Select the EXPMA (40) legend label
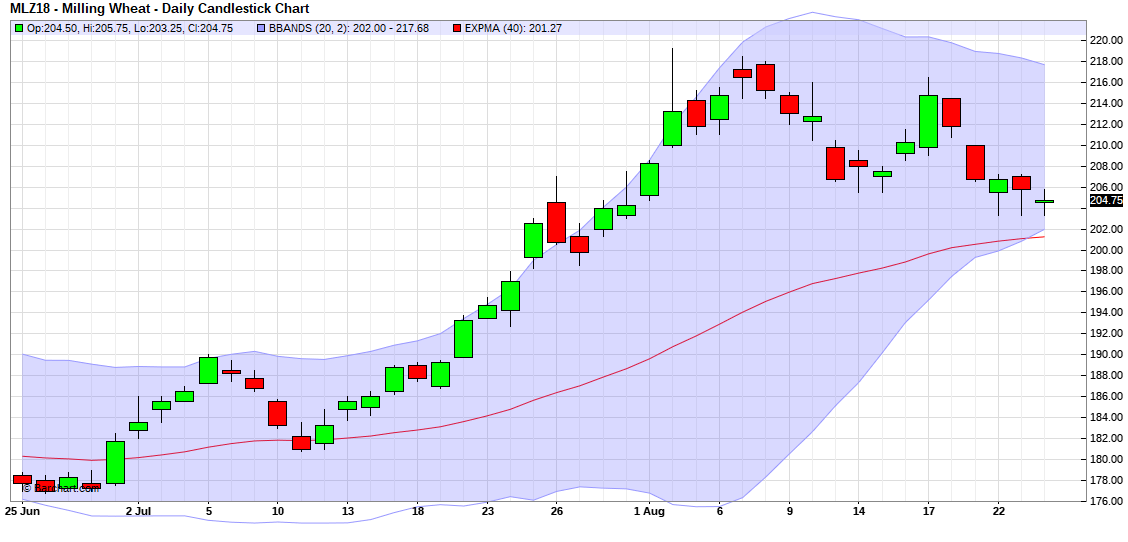This screenshot has height=542, width=1128. (513, 28)
